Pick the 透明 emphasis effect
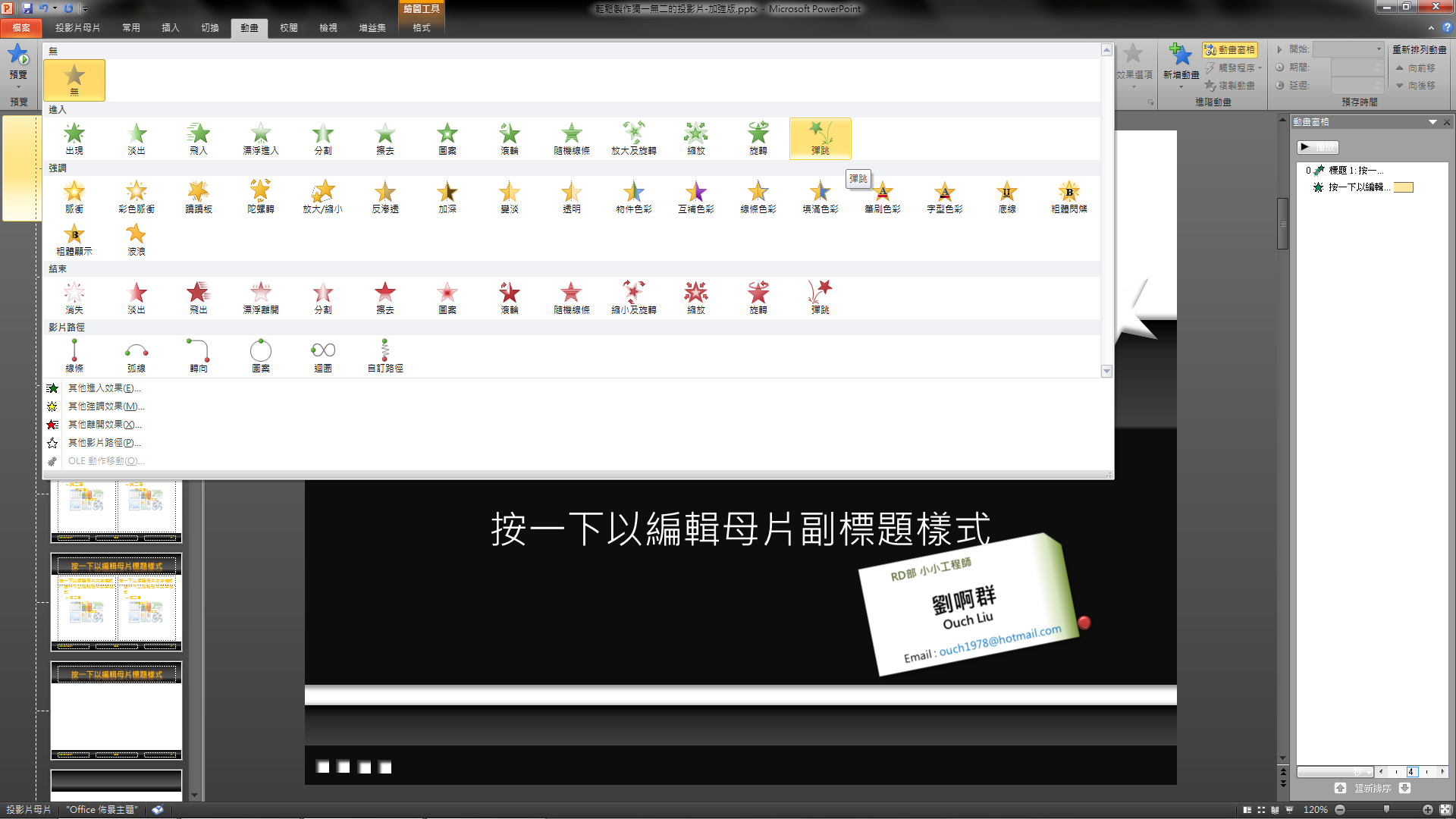The image size is (1456, 819). [572, 197]
